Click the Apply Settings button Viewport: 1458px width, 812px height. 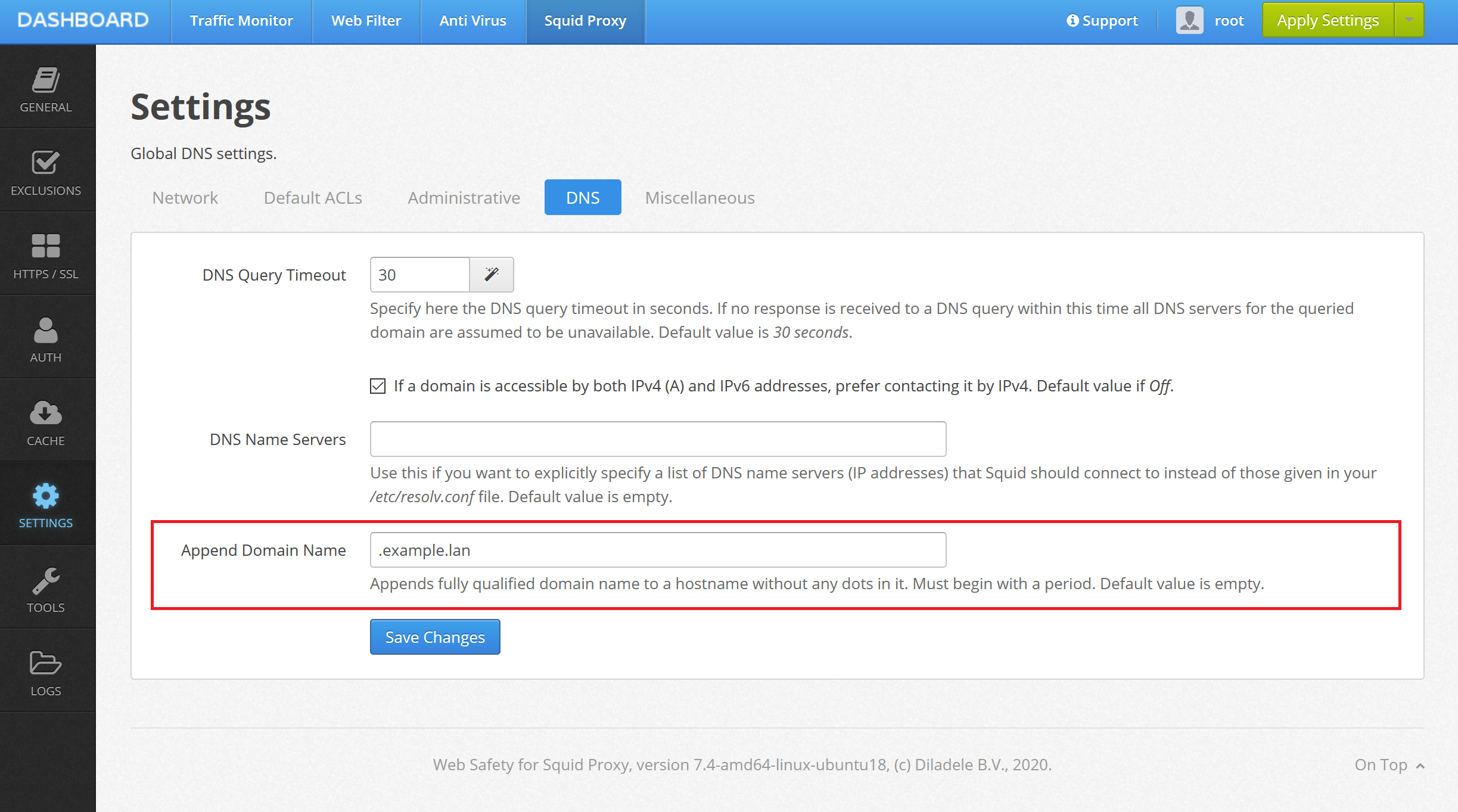1328,20
